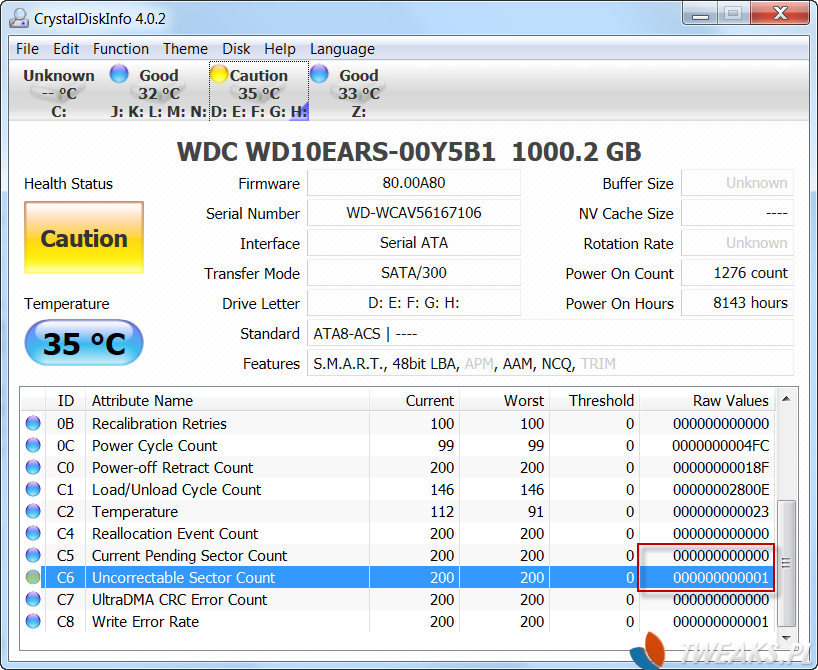Click the ID column header
The height and width of the screenshot is (670, 818).
66,400
